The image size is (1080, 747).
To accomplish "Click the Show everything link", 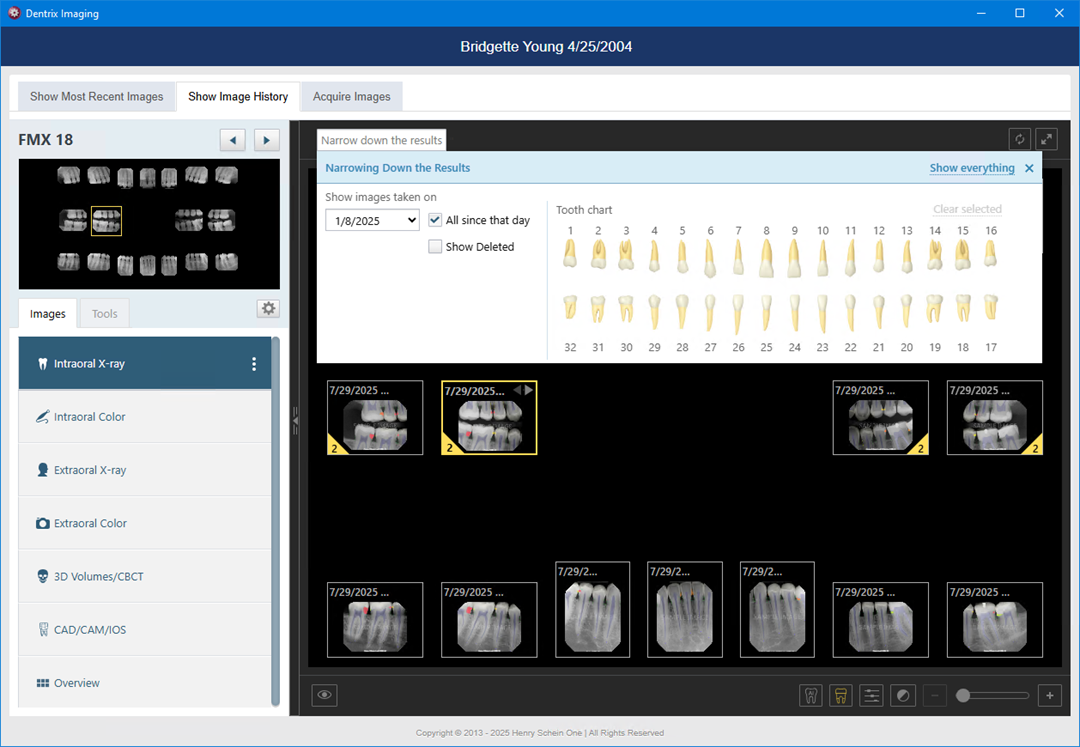I will click(972, 168).
